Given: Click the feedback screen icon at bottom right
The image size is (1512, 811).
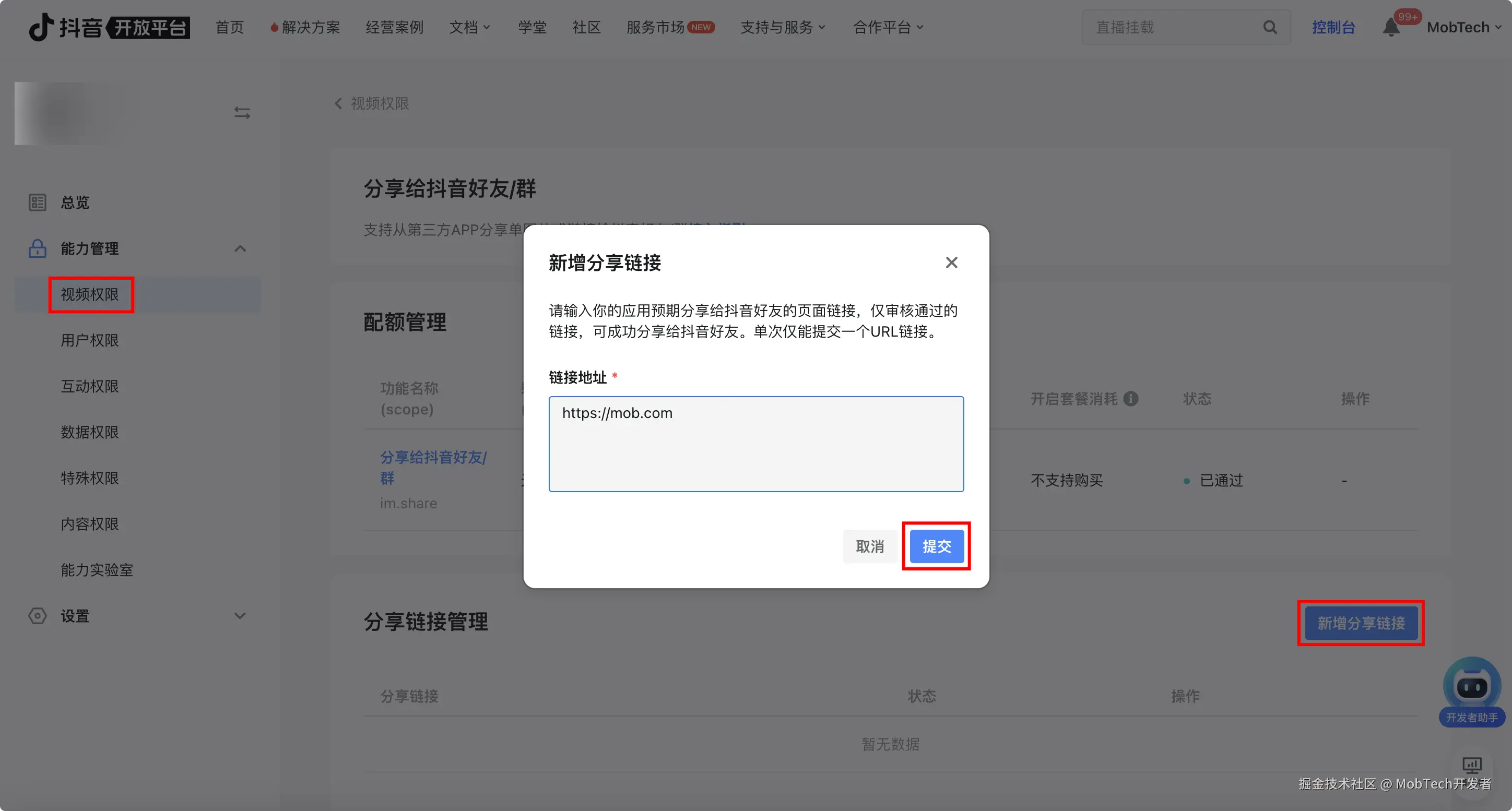Looking at the screenshot, I should tap(1471, 765).
